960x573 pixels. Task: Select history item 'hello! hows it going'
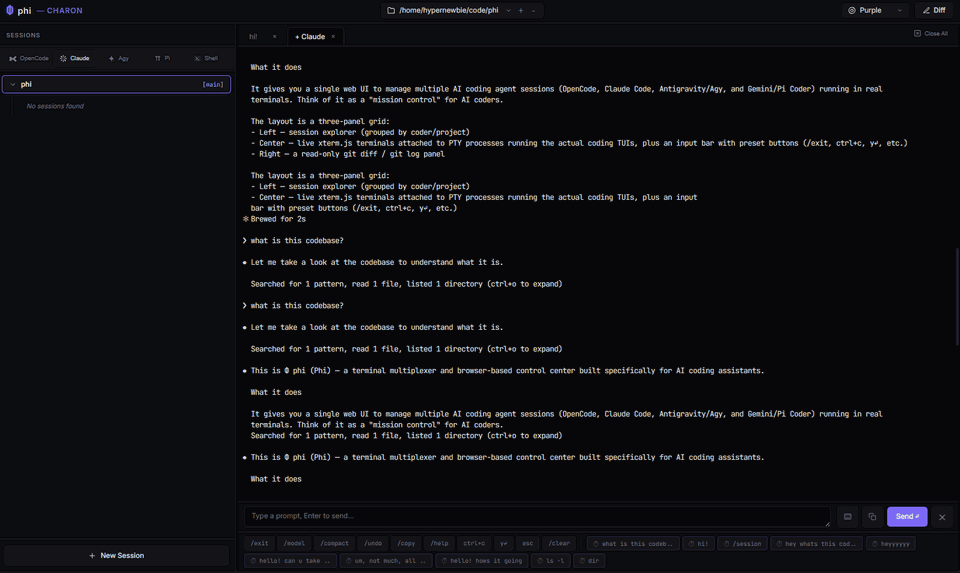pyautogui.click(x=482, y=560)
